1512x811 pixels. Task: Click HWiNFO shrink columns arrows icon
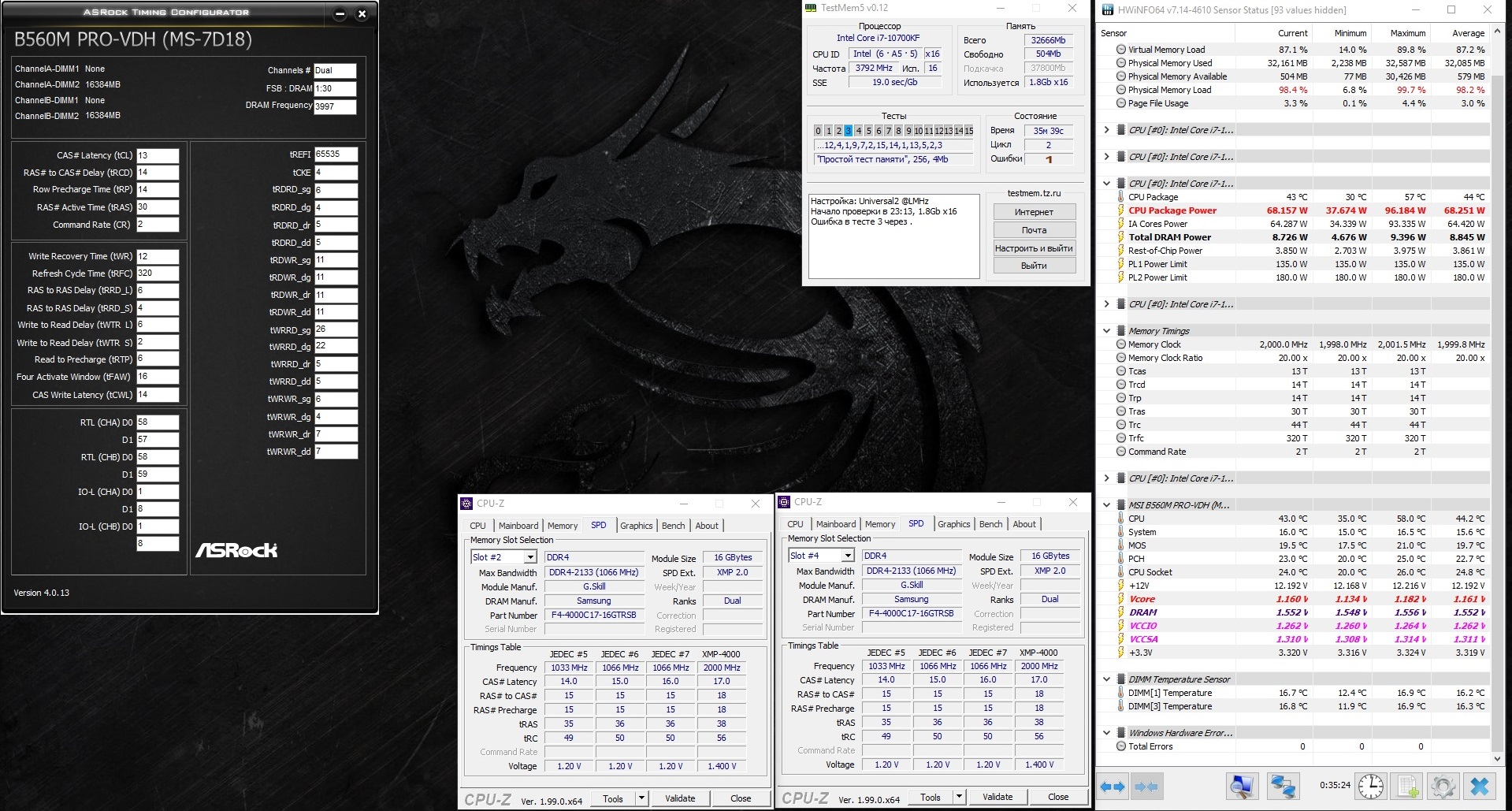coord(1147,787)
